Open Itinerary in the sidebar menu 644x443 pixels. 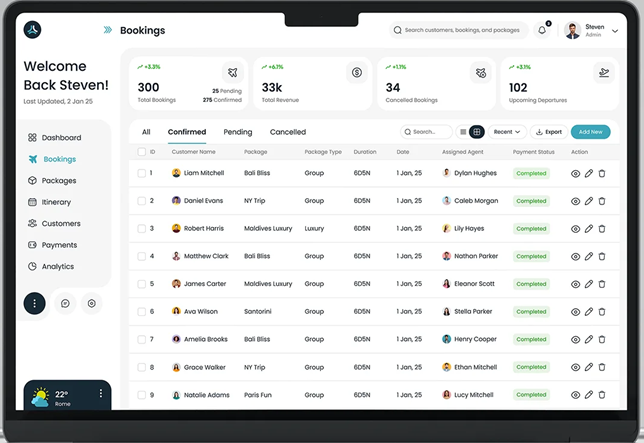56,202
